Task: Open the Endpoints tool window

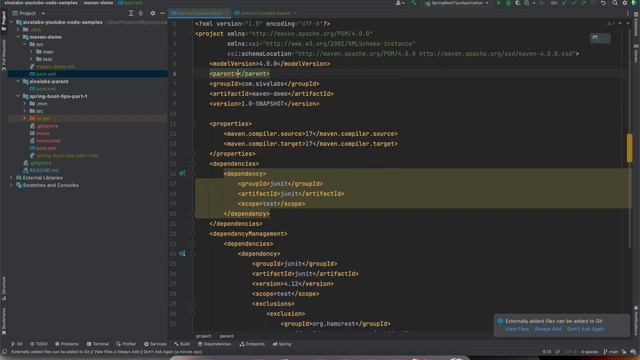Action: (x=252, y=344)
